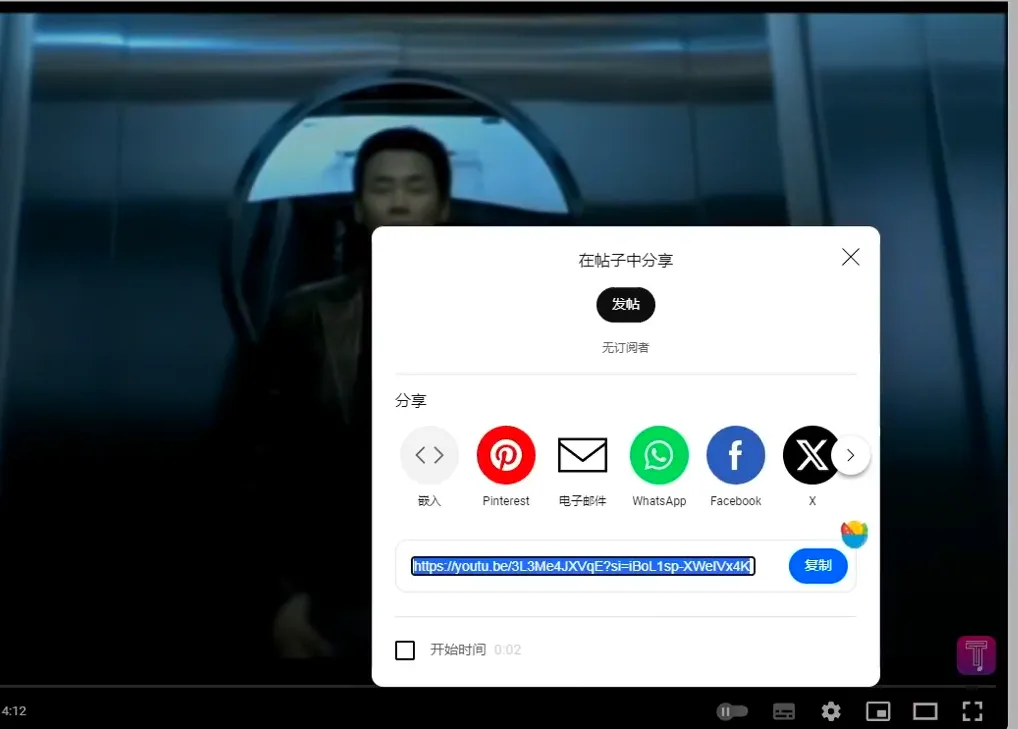Share the video on WhatsApp

pos(659,456)
